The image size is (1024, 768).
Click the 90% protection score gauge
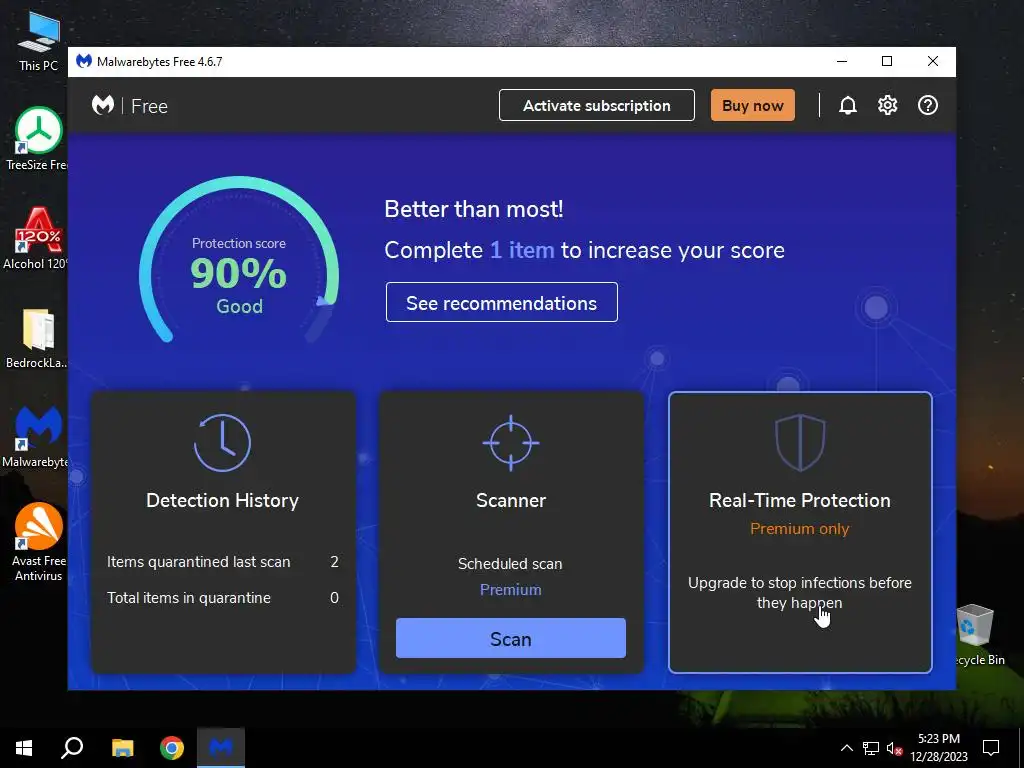(239, 260)
